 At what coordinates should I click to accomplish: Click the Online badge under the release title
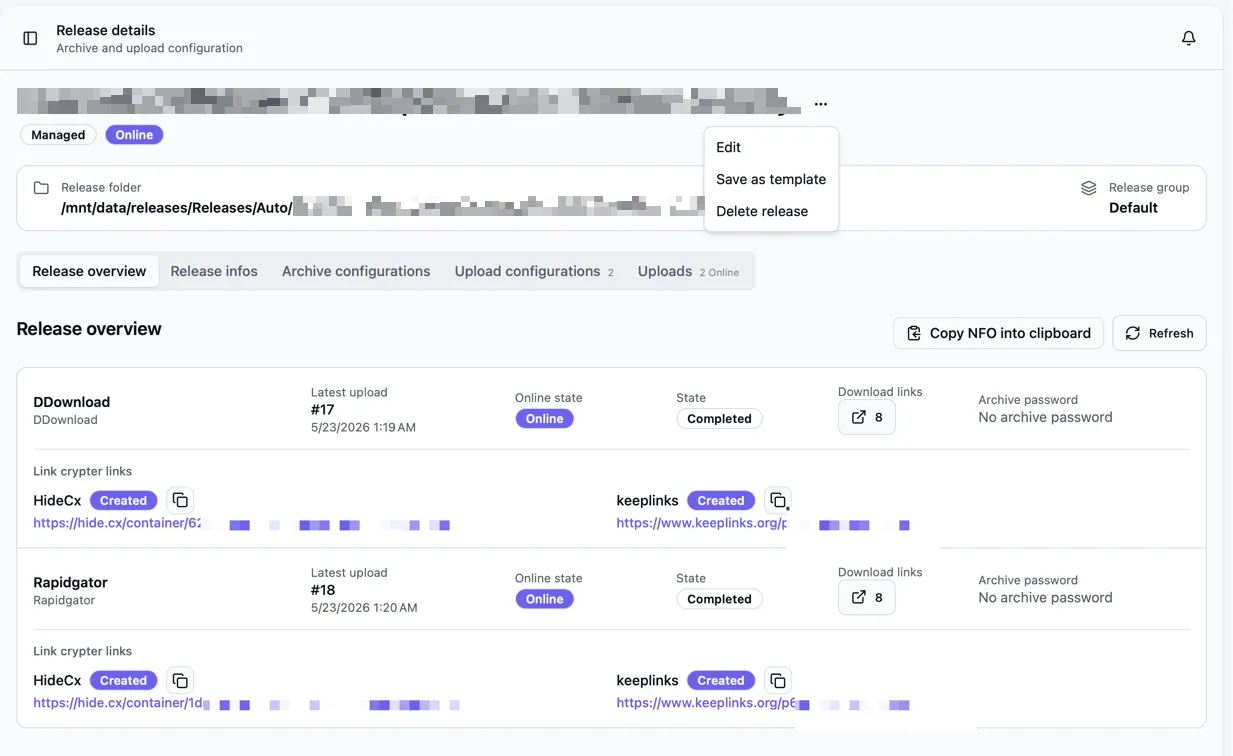(134, 135)
